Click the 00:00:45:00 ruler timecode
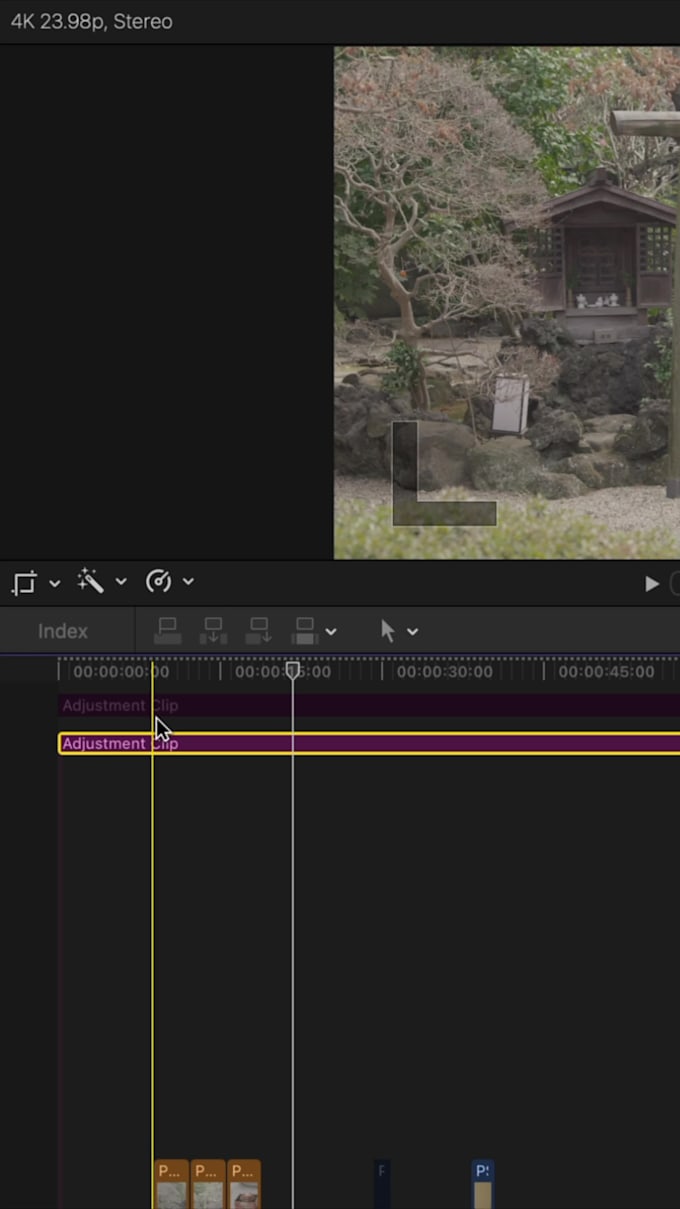Screen dimensions: 680x1209 [x=607, y=672]
